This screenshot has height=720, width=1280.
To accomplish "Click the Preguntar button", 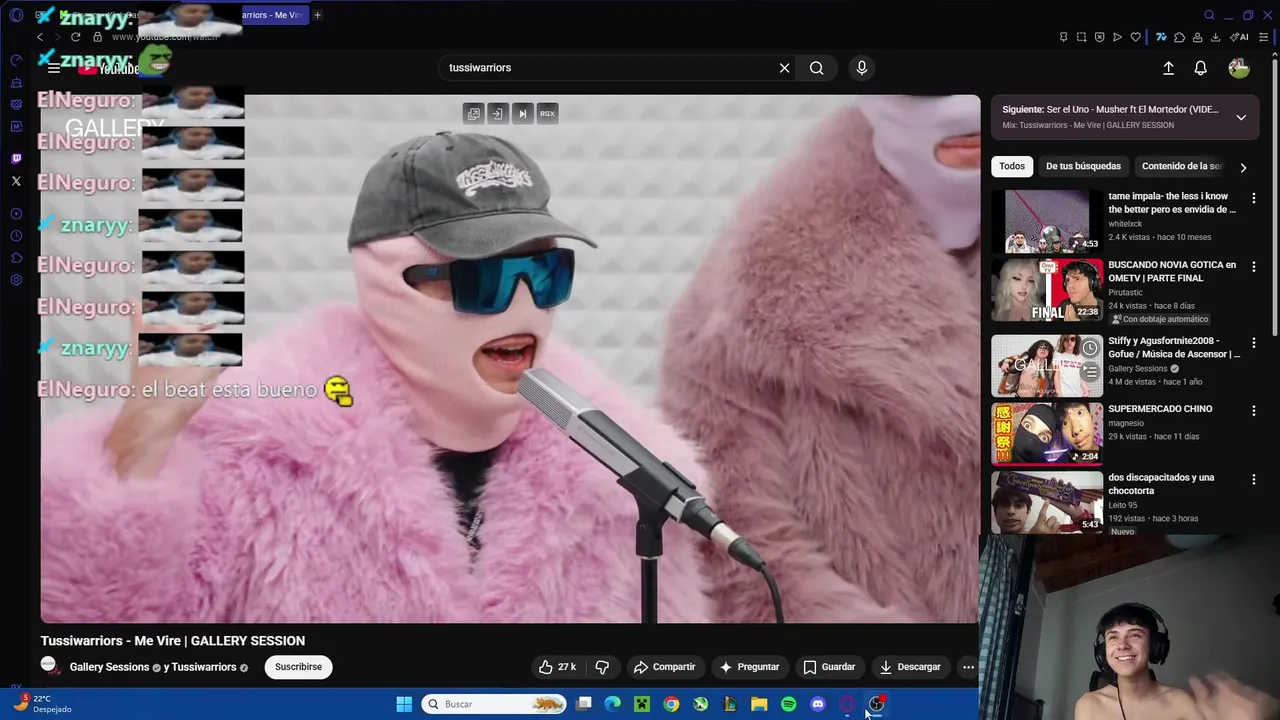I will tap(749, 667).
